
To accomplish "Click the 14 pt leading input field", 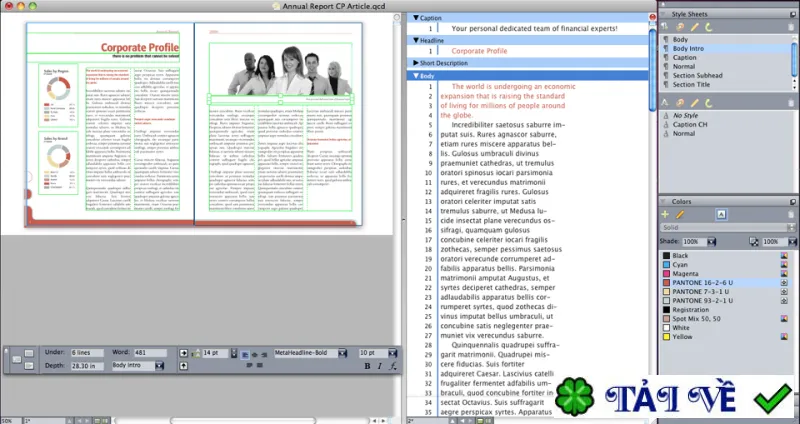I will click(215, 353).
